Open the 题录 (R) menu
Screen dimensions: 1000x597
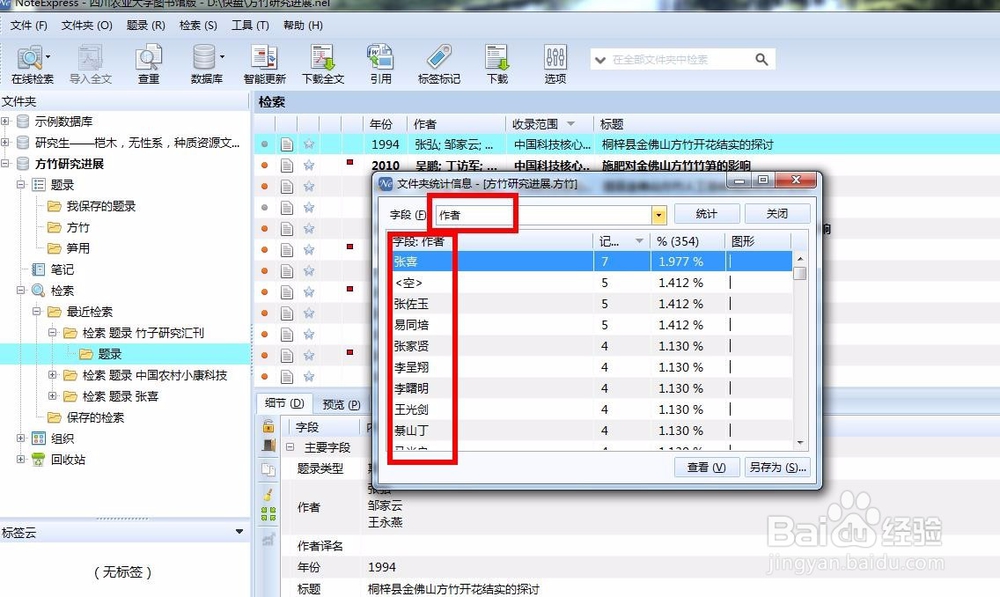(x=145, y=26)
